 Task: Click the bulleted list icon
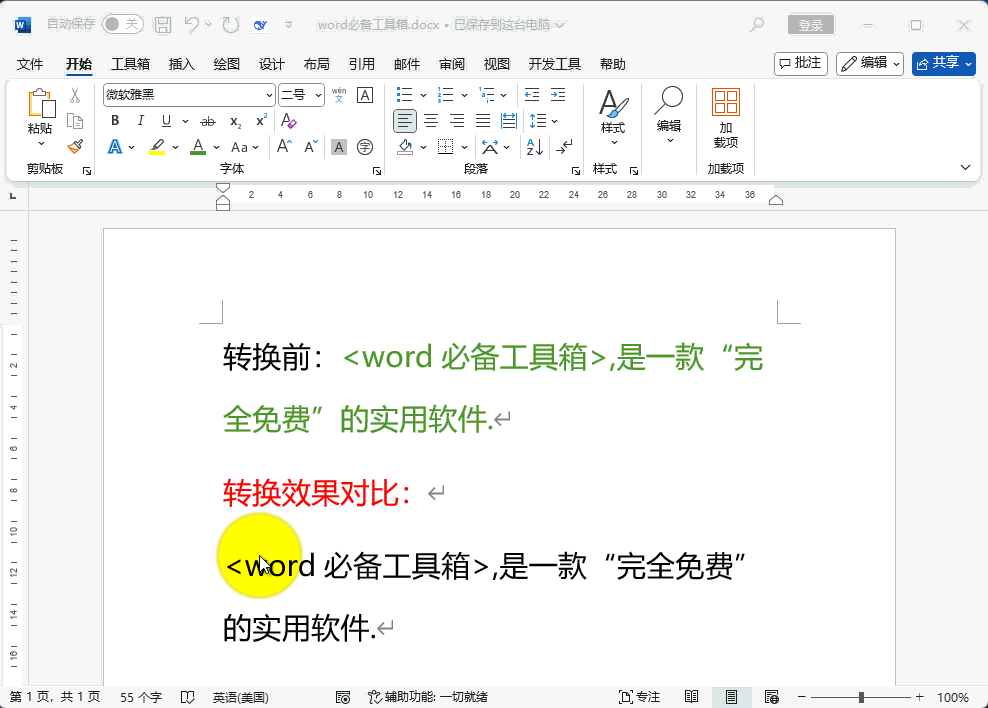(x=405, y=95)
